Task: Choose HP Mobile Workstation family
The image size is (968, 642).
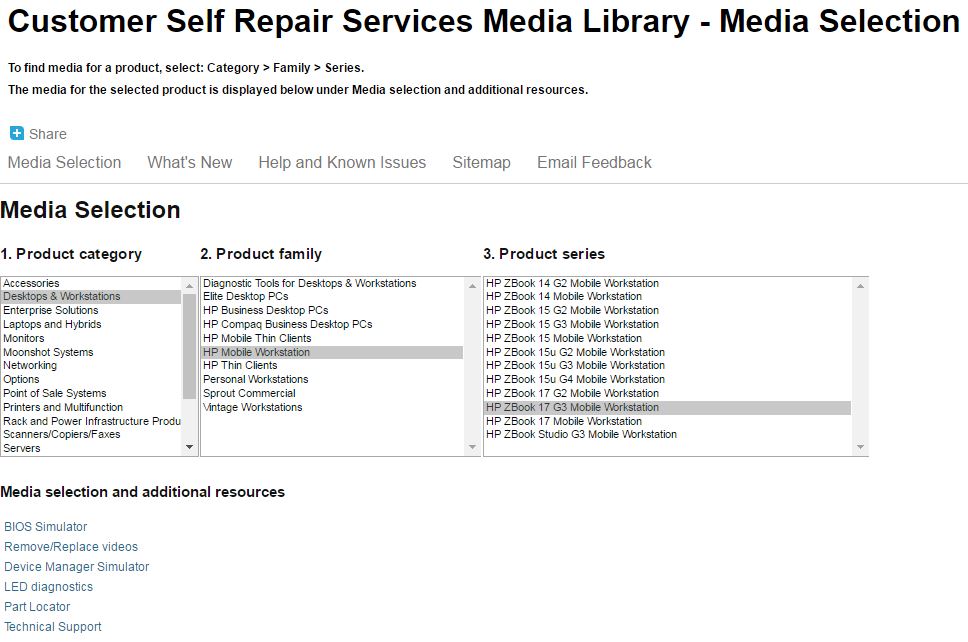Action: coord(332,352)
